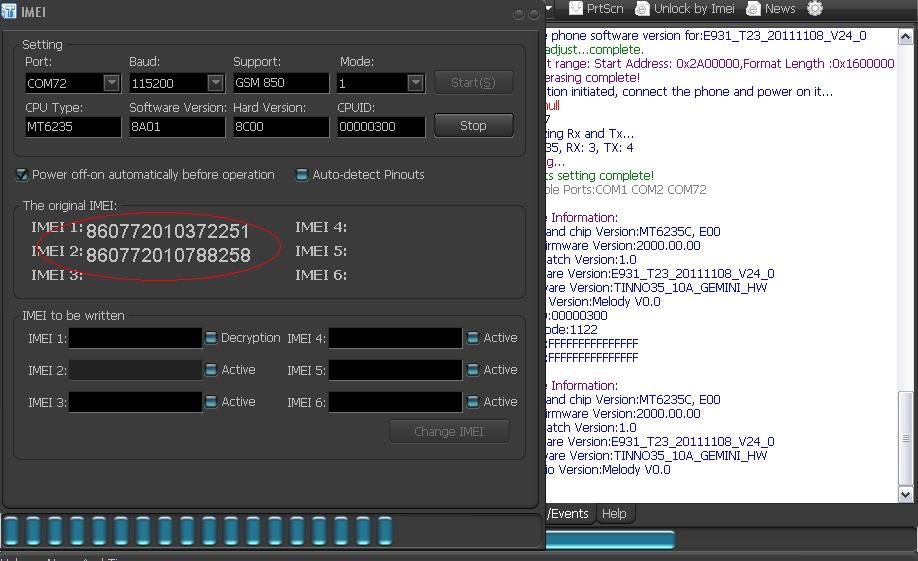Screen dimensions: 918x561
Task: Click the IMEI window title icon
Action: 9,13
